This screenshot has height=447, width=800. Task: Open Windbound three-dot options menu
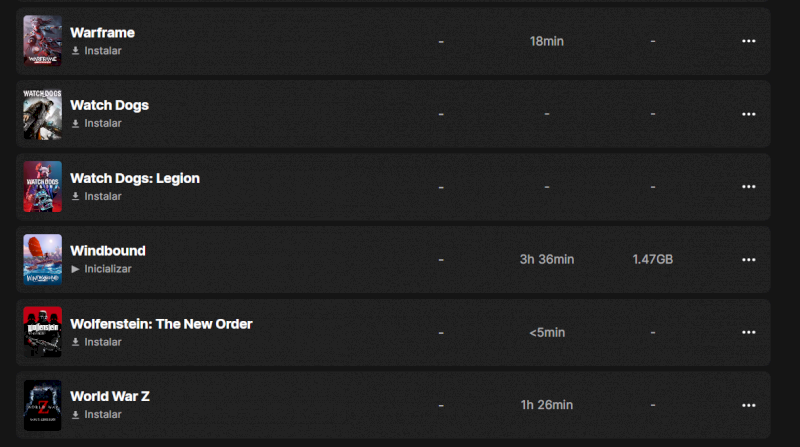coord(748,260)
